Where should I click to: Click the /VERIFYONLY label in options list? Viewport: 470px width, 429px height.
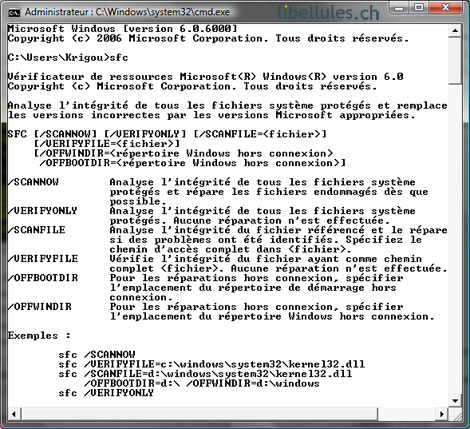click(42, 211)
